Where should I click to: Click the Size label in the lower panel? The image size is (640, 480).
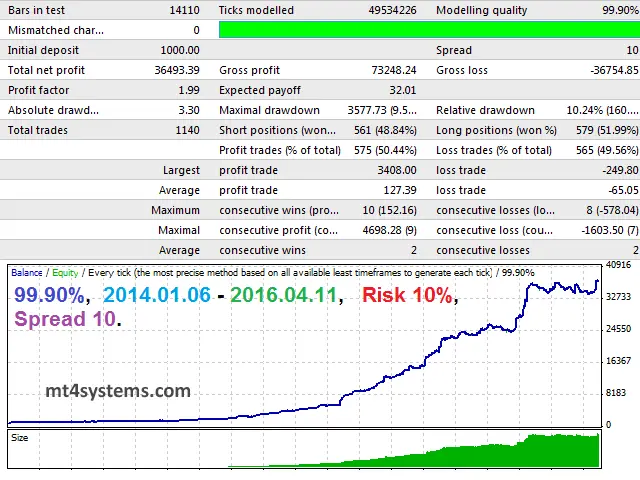coord(20,437)
